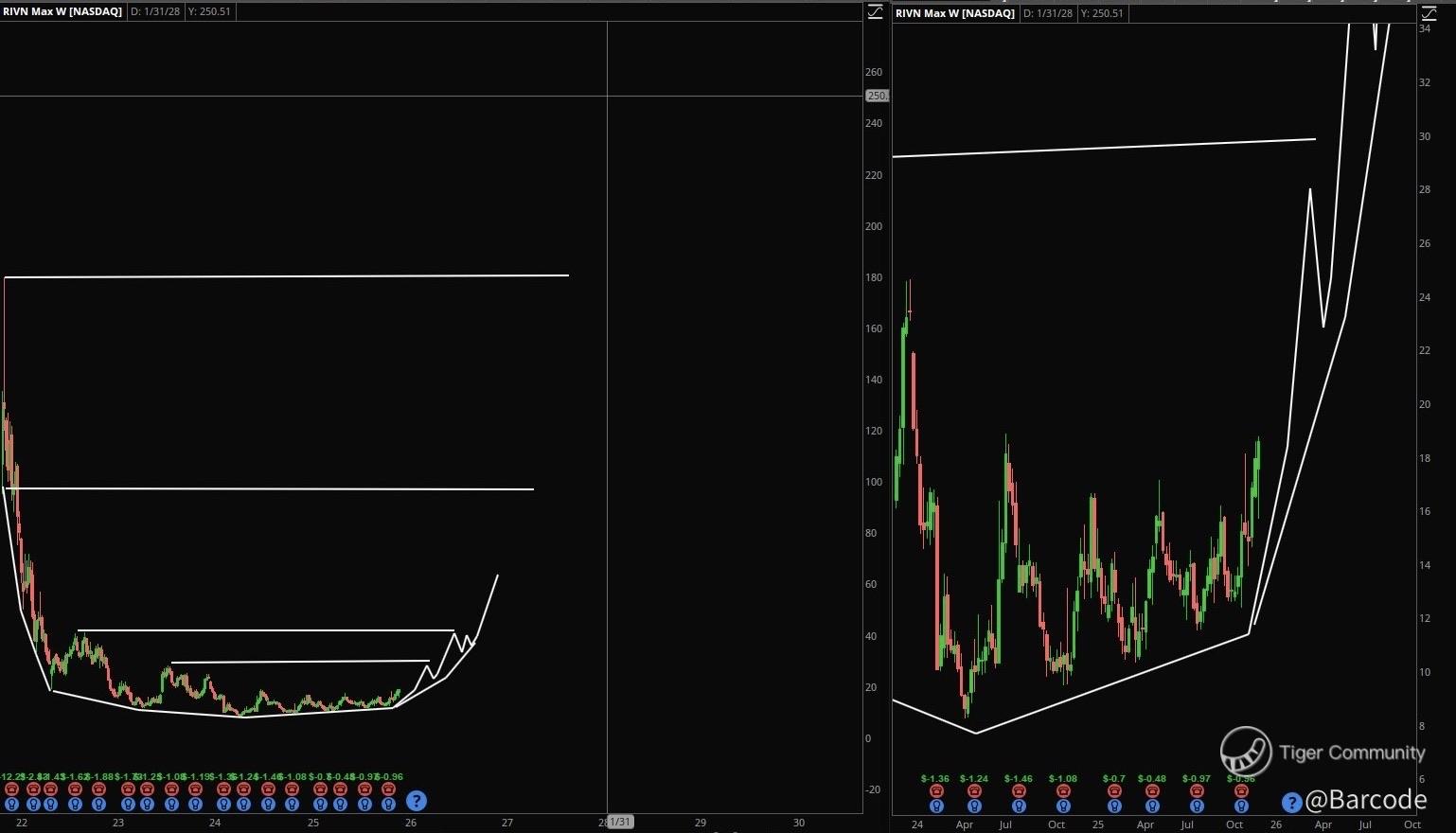Click right chart lightbulb icon below $-0.7
This screenshot has width=1456, height=833.
[1114, 806]
